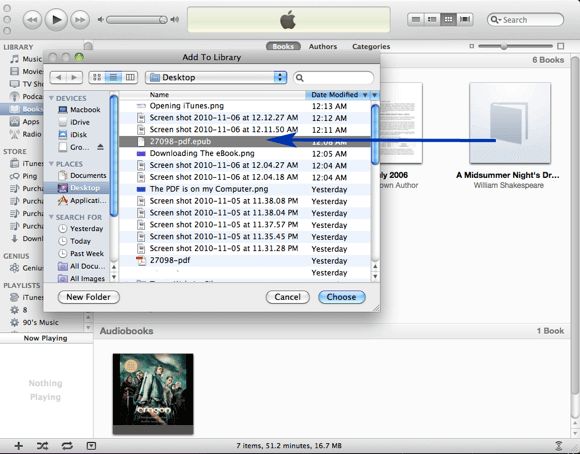
Task: Toggle shuffle in the iTunes bottom bar
Action: [42, 446]
